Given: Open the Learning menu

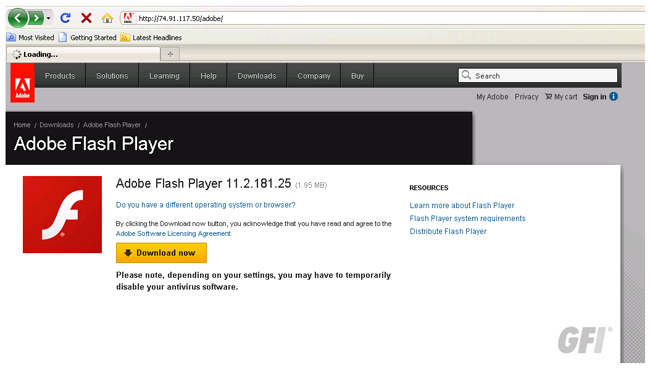Looking at the screenshot, I should click(x=164, y=76).
